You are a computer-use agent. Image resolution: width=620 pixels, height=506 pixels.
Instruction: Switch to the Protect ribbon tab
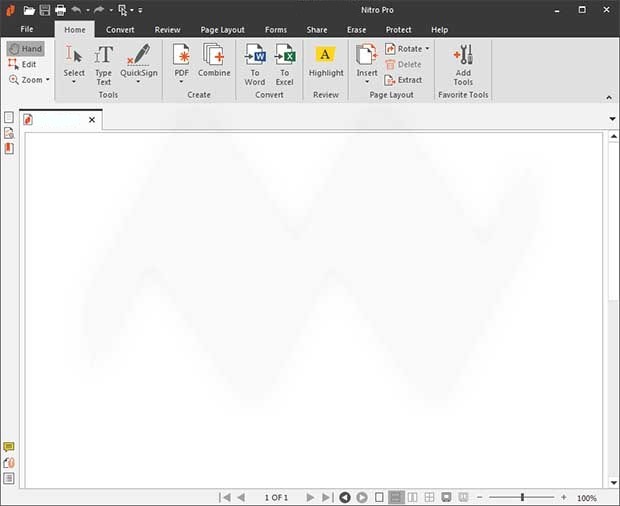(398, 30)
